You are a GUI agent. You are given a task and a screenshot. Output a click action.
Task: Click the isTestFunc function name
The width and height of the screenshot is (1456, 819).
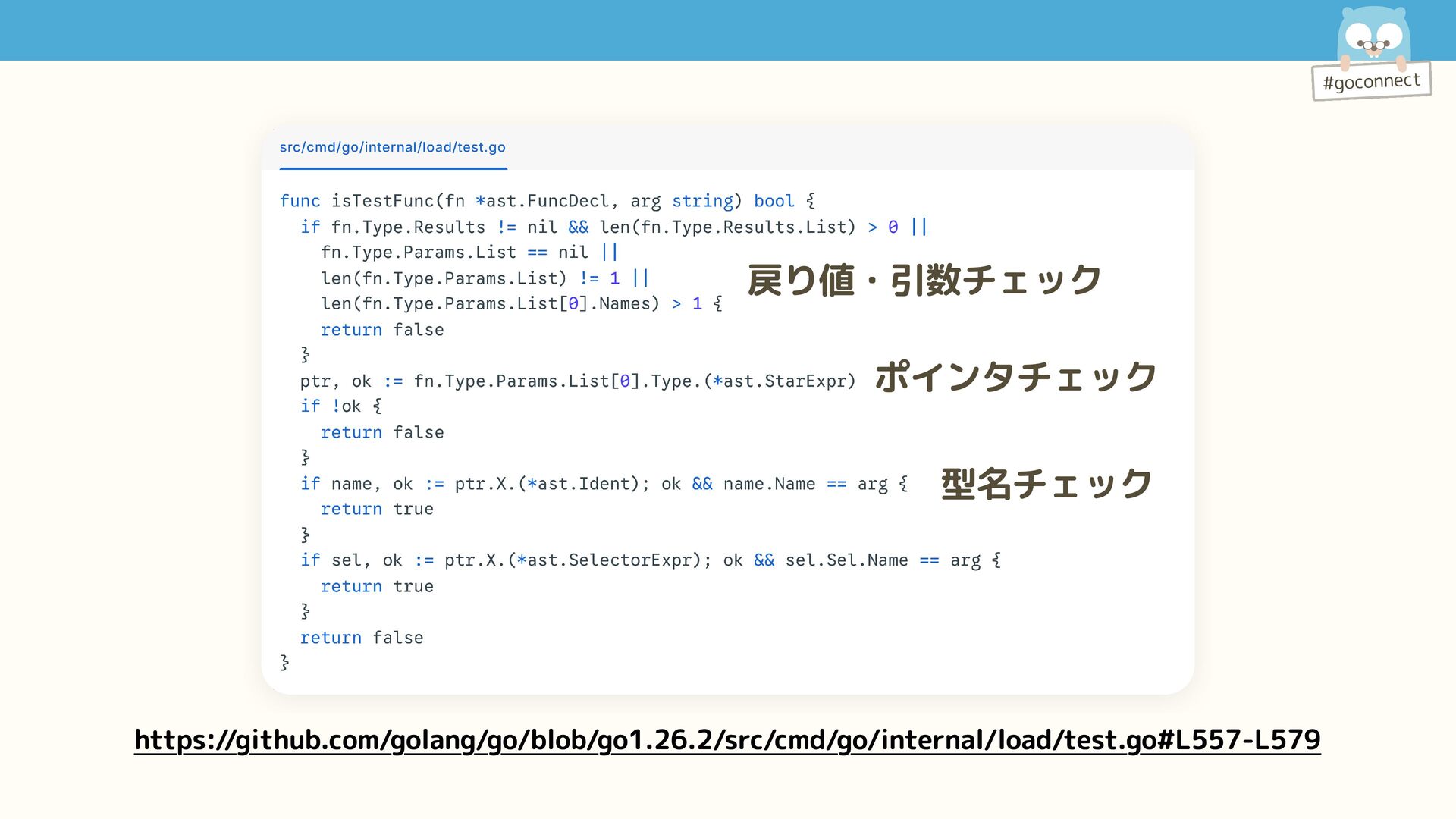[x=381, y=201]
